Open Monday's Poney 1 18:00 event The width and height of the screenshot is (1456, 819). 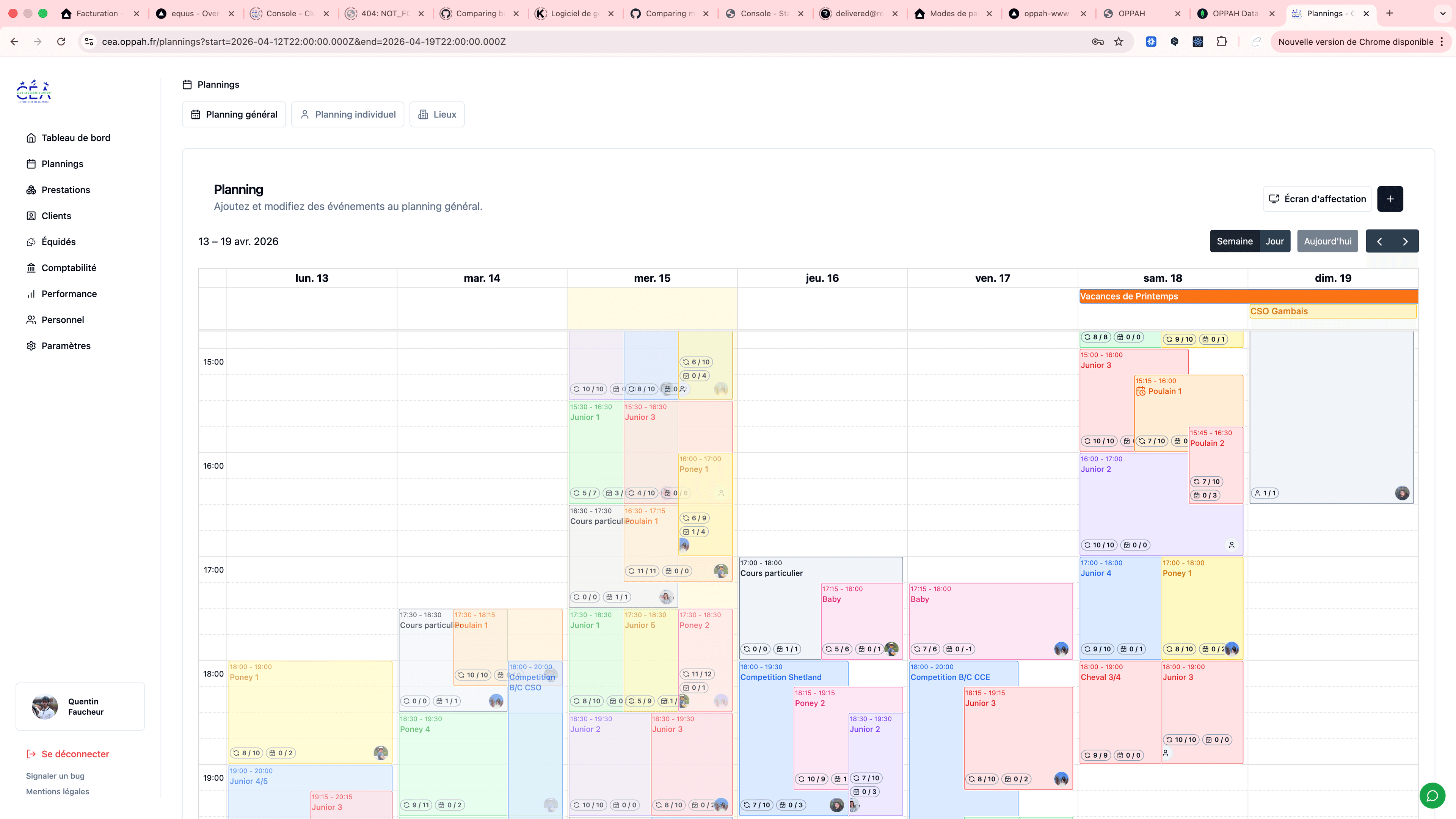pos(310,712)
